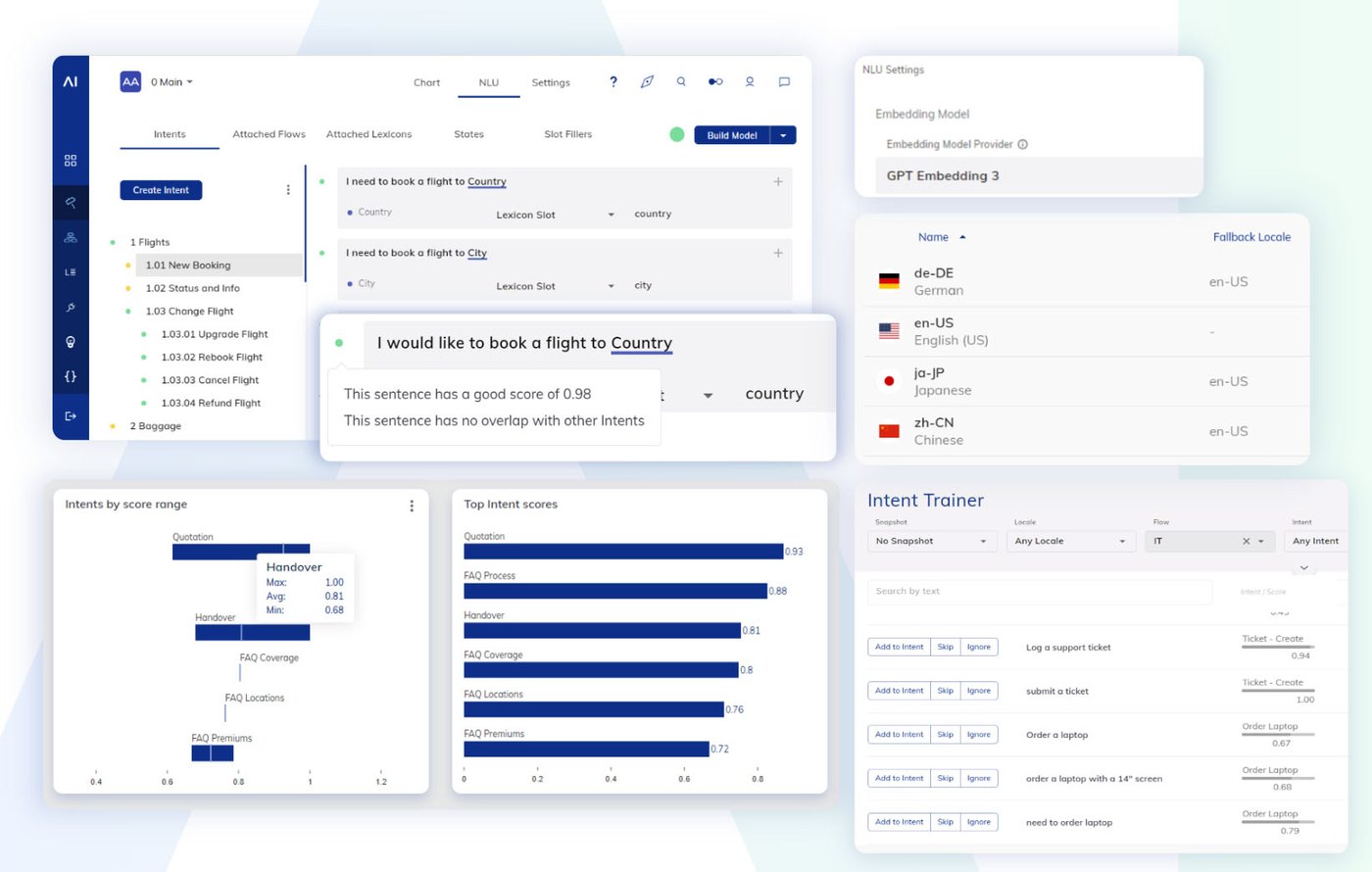This screenshot has height=872, width=1372.
Task: Click the plus icon on the Country sentence row
Action: coord(778,181)
